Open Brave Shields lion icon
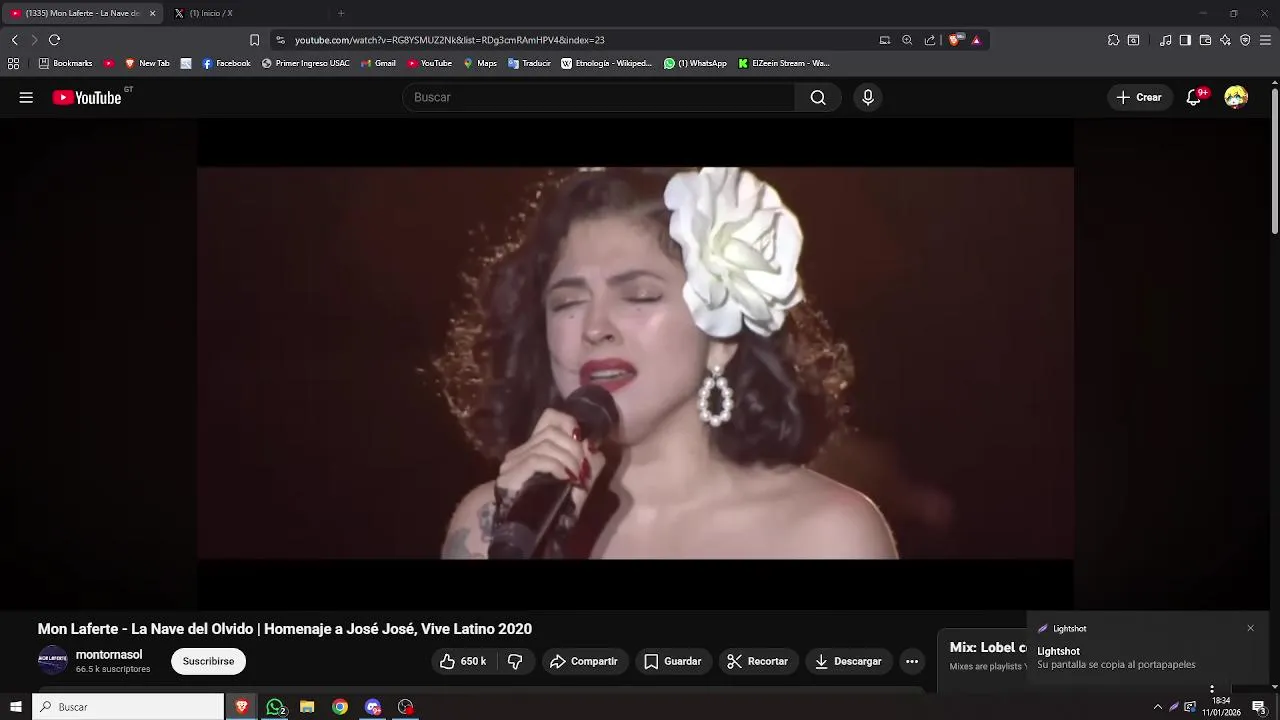The image size is (1280, 720). (955, 40)
